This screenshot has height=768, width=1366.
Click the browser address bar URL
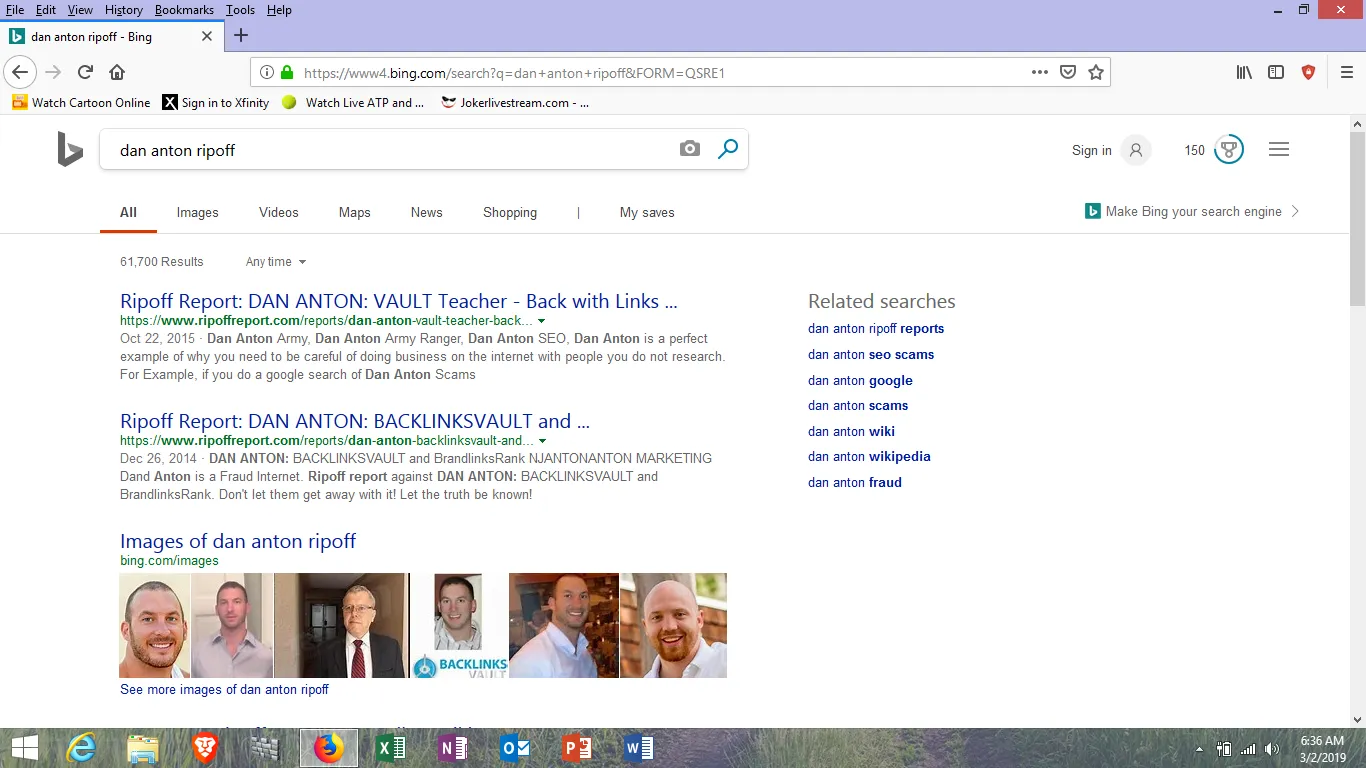(x=514, y=73)
